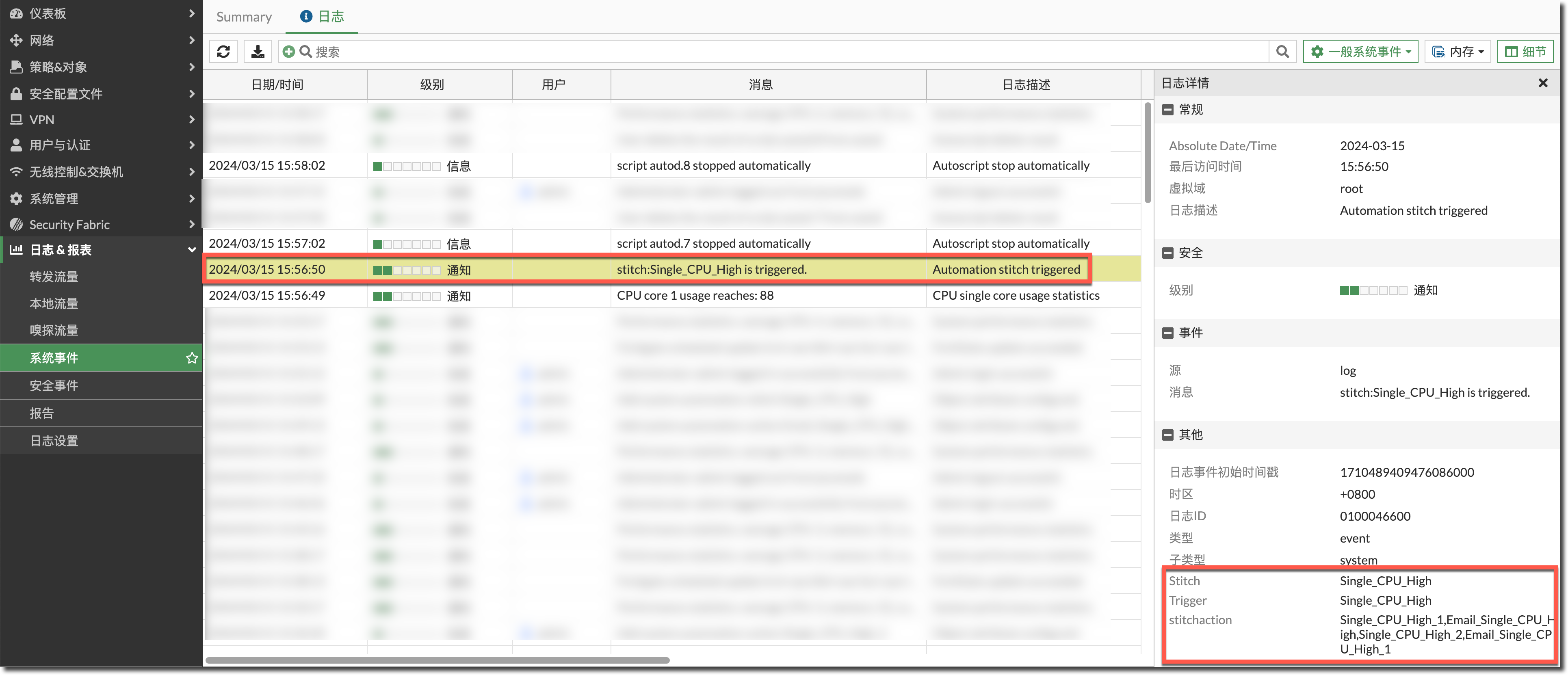The height and width of the screenshot is (675, 1568).
Task: Click the 消息 column header
Action: 768,84
